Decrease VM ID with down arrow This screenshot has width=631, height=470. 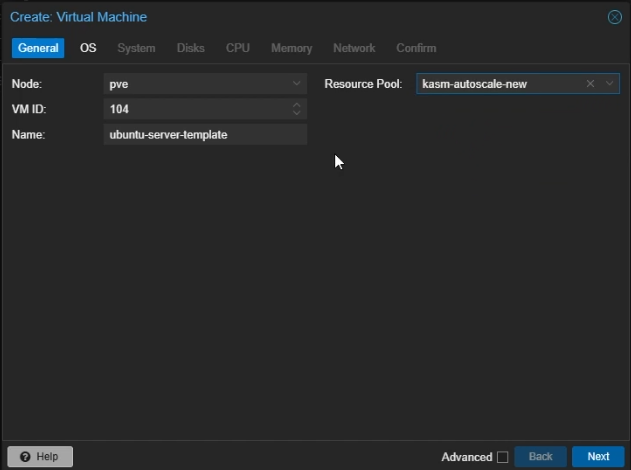click(297, 113)
